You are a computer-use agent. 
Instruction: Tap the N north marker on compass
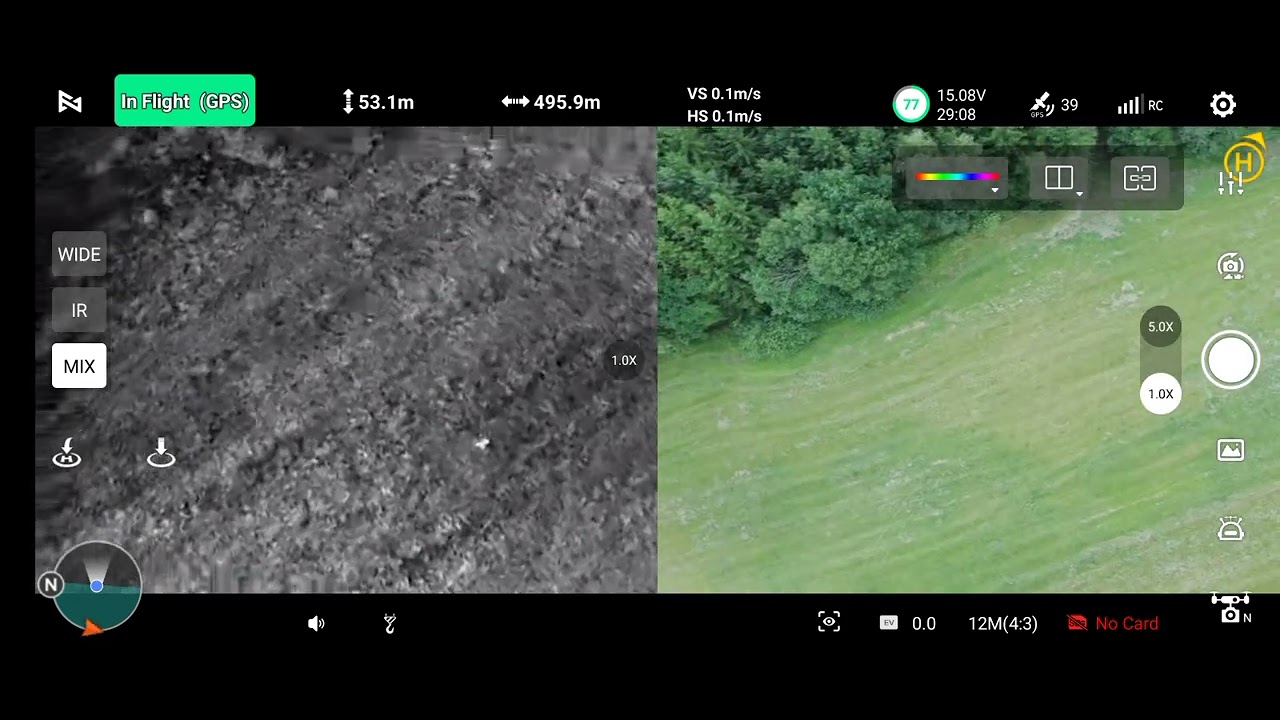[50, 585]
